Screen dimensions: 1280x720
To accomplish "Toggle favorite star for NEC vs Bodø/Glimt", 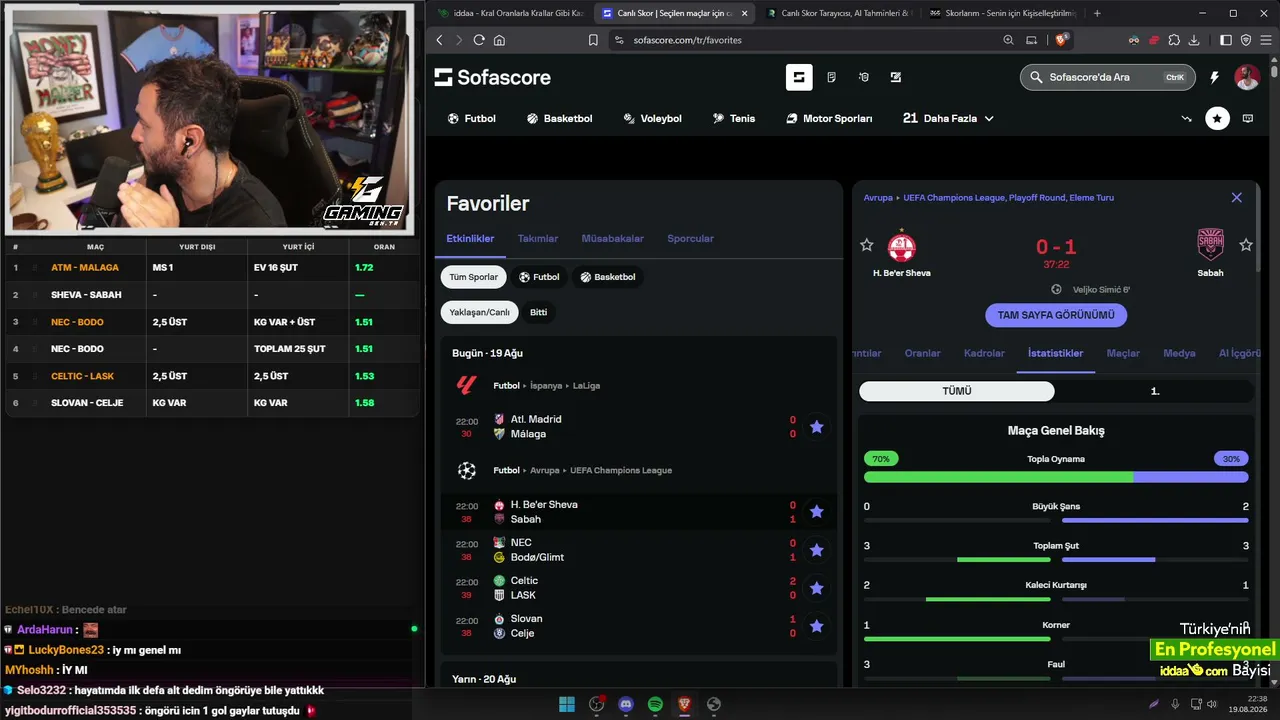I will (x=816, y=550).
